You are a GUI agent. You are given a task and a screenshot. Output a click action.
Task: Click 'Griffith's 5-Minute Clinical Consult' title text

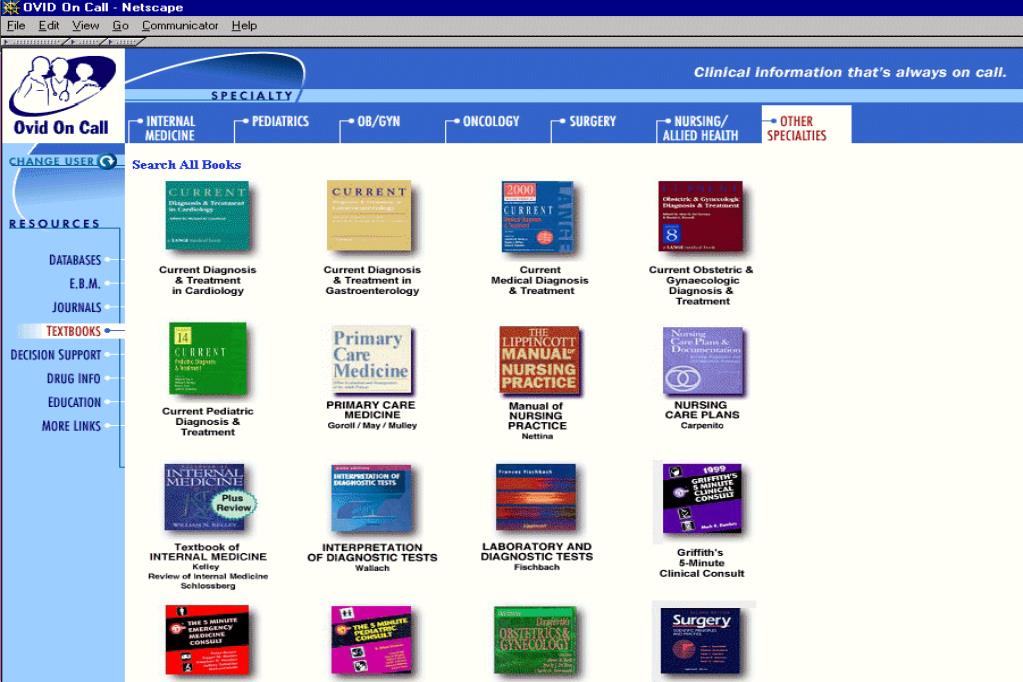pos(701,563)
